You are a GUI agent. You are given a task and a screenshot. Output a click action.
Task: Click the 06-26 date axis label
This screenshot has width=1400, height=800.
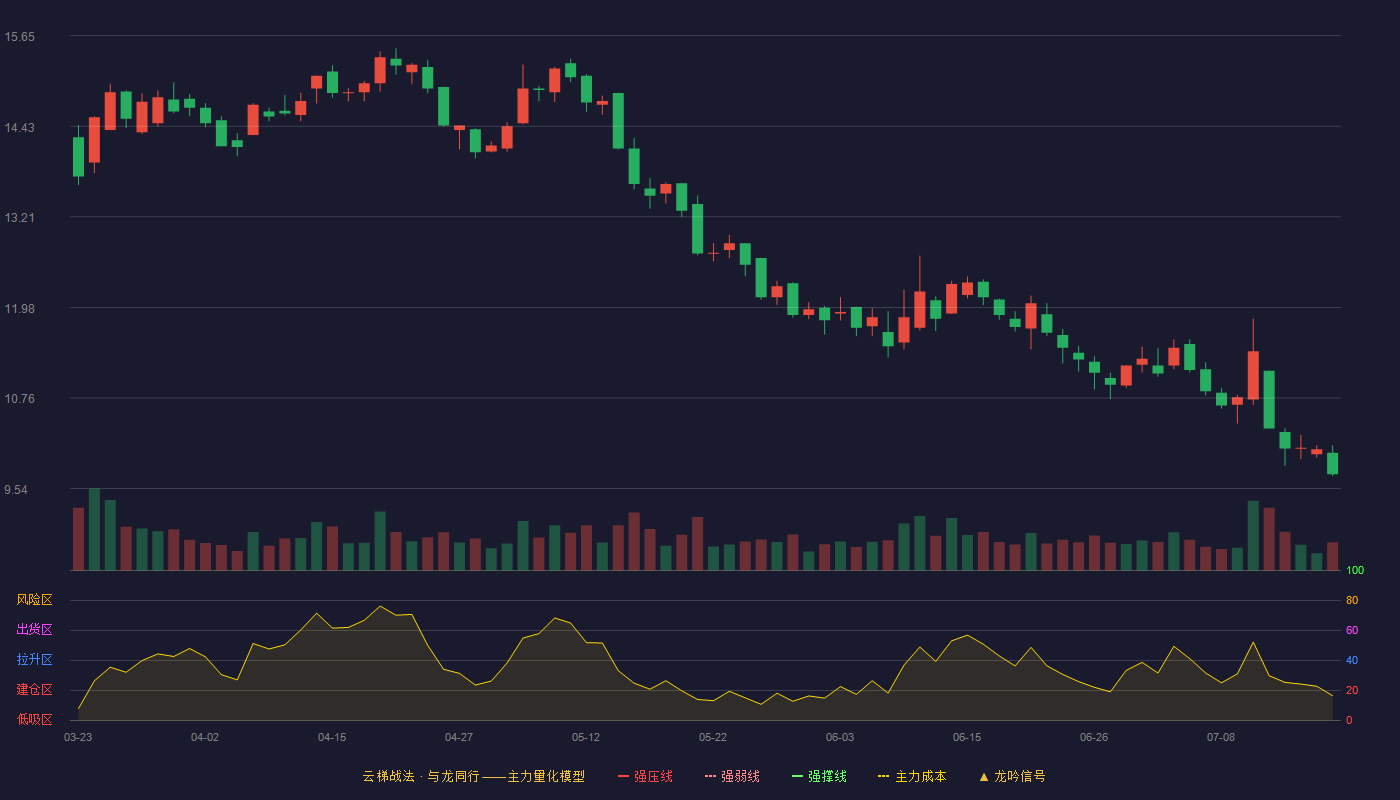tap(1094, 737)
